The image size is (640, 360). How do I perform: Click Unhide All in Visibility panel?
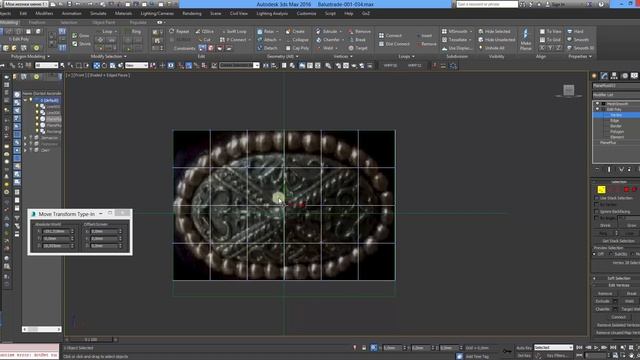click(491, 48)
